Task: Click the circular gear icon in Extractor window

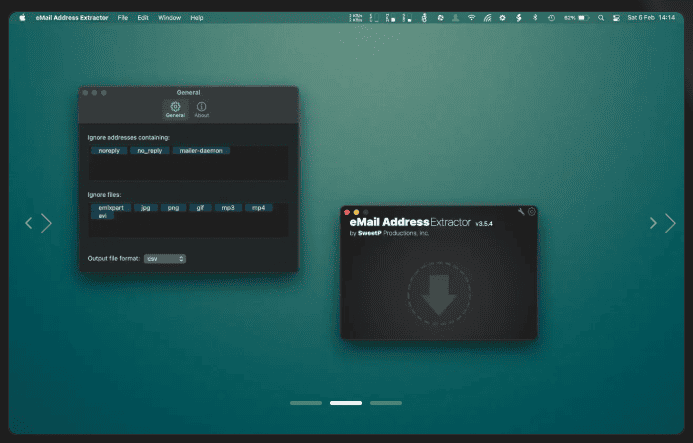Action: point(532,212)
